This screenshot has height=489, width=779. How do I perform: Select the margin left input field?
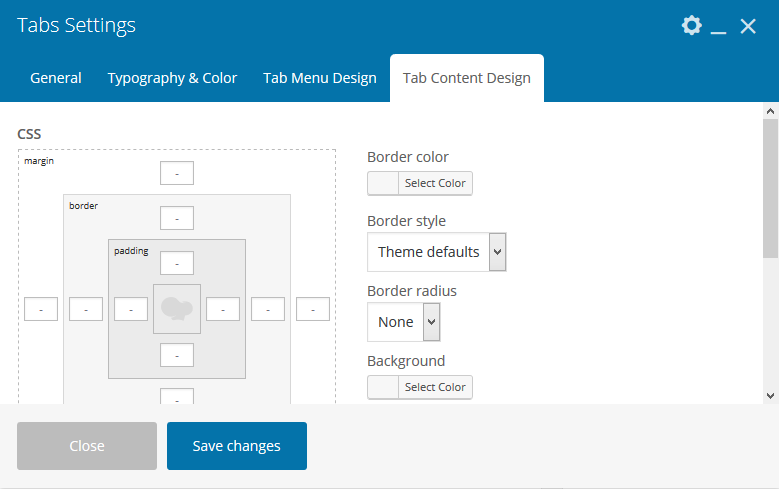[x=41, y=310]
